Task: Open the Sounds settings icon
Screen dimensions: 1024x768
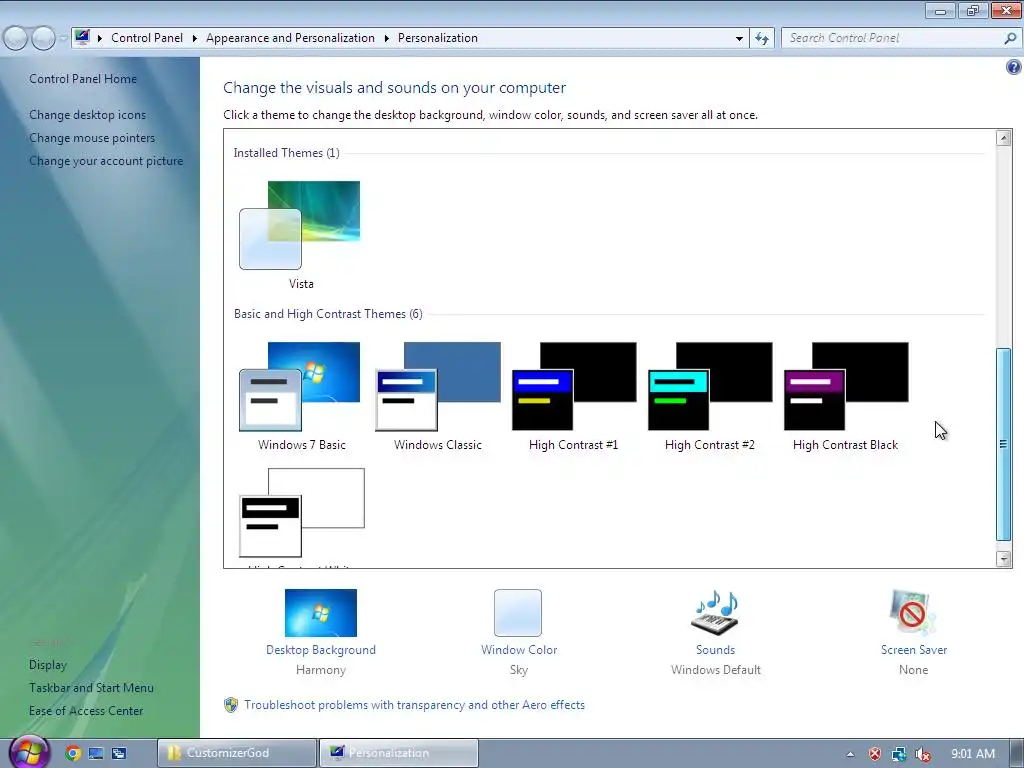Action: 715,613
